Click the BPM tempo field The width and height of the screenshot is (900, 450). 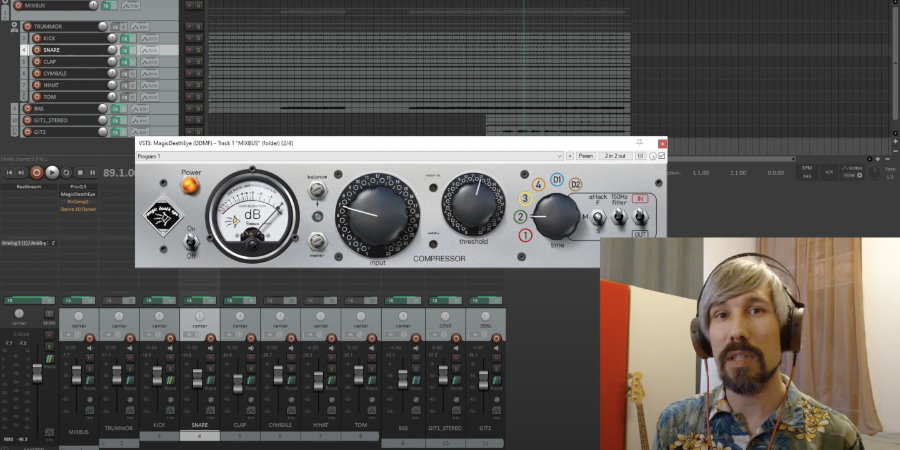tap(807, 172)
